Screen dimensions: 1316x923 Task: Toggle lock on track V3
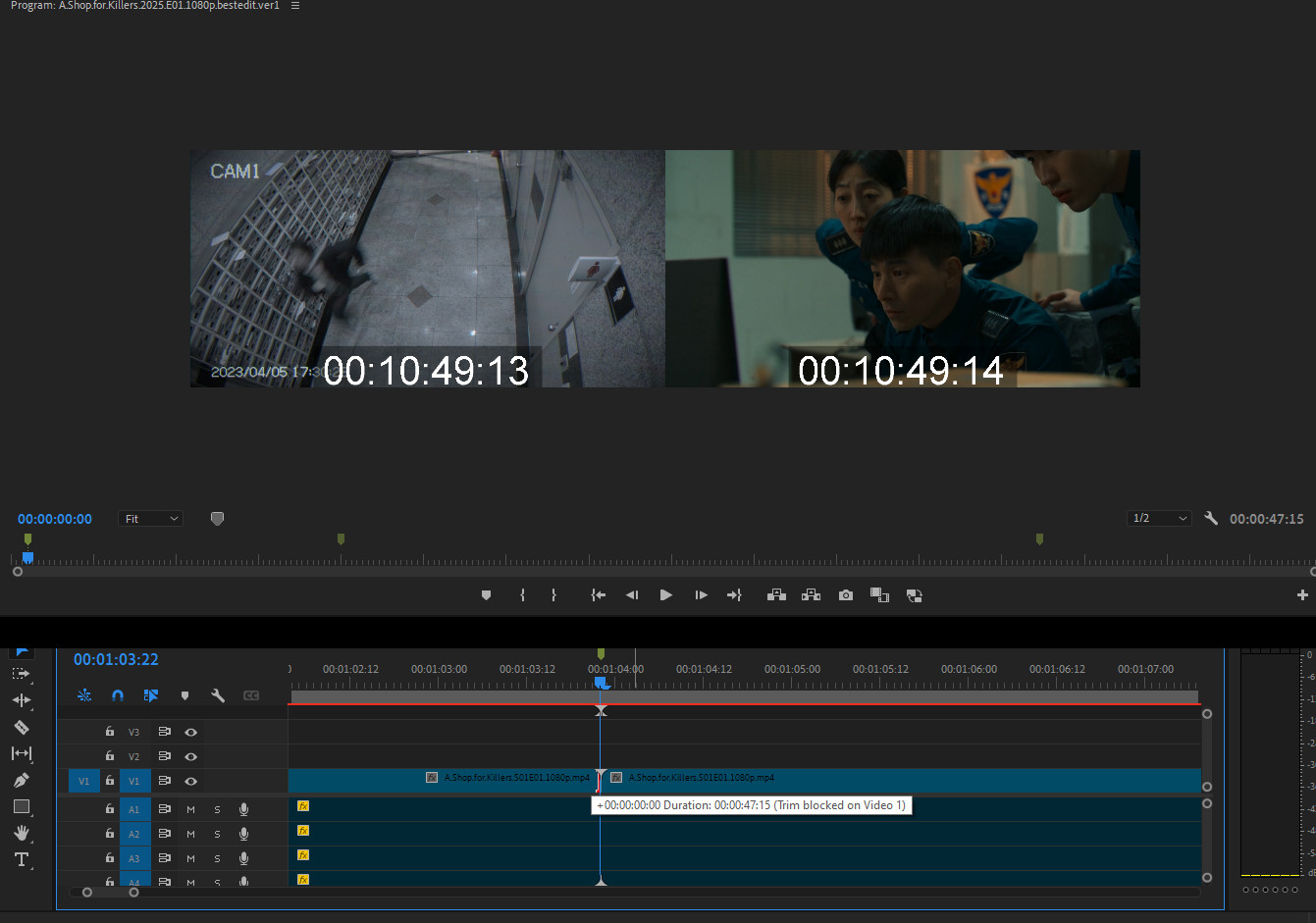[x=110, y=732]
